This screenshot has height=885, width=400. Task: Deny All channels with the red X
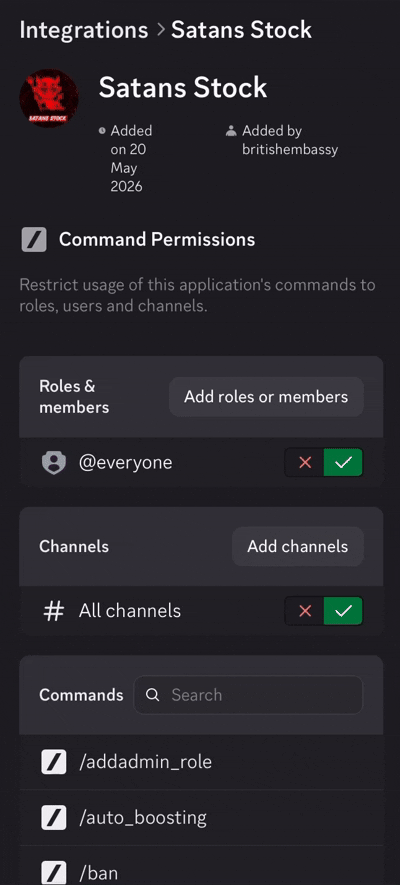point(305,611)
